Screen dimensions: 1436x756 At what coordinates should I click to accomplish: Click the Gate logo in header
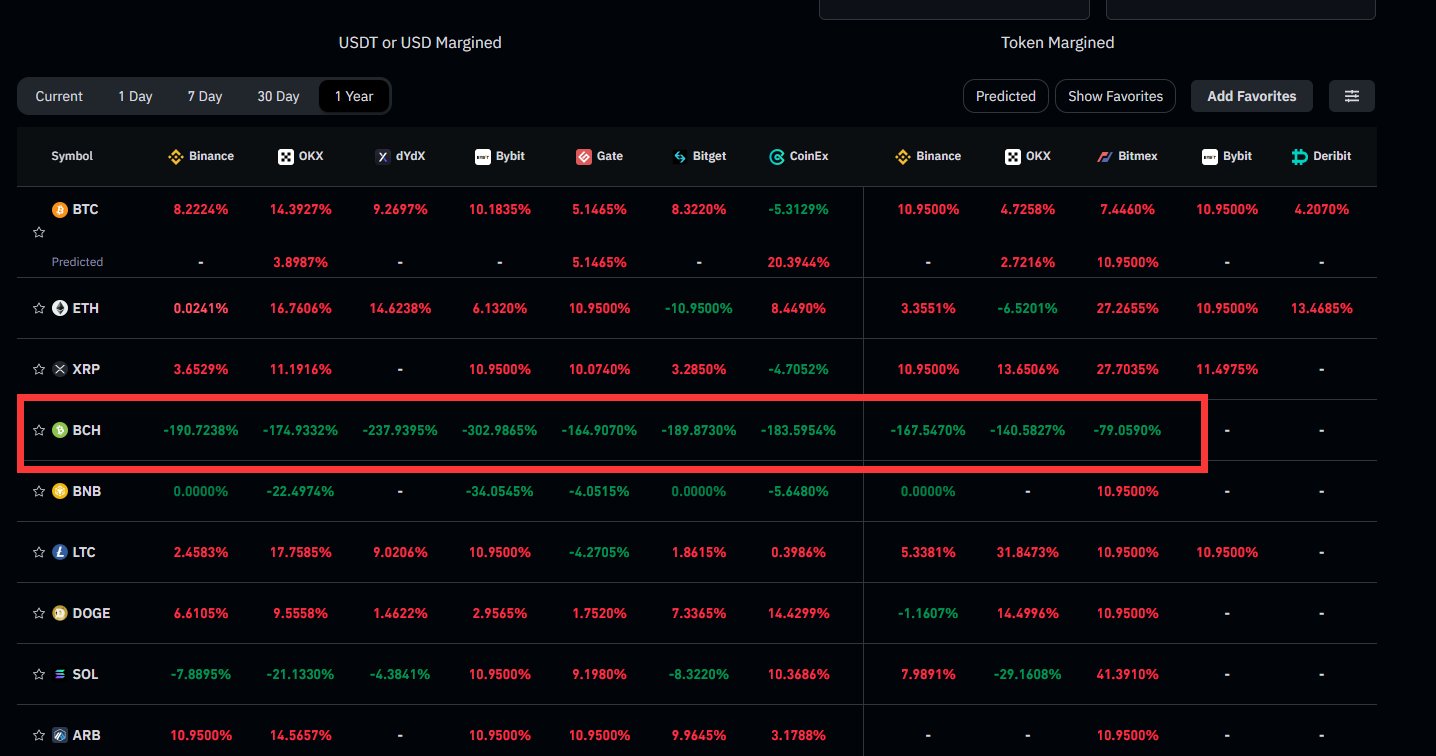pyautogui.click(x=584, y=156)
